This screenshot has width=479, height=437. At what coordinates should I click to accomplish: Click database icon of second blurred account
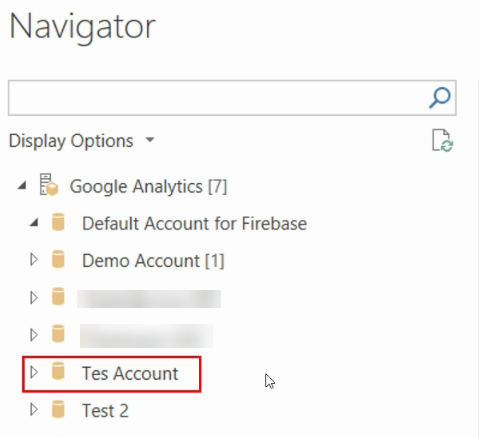[x=58, y=334]
